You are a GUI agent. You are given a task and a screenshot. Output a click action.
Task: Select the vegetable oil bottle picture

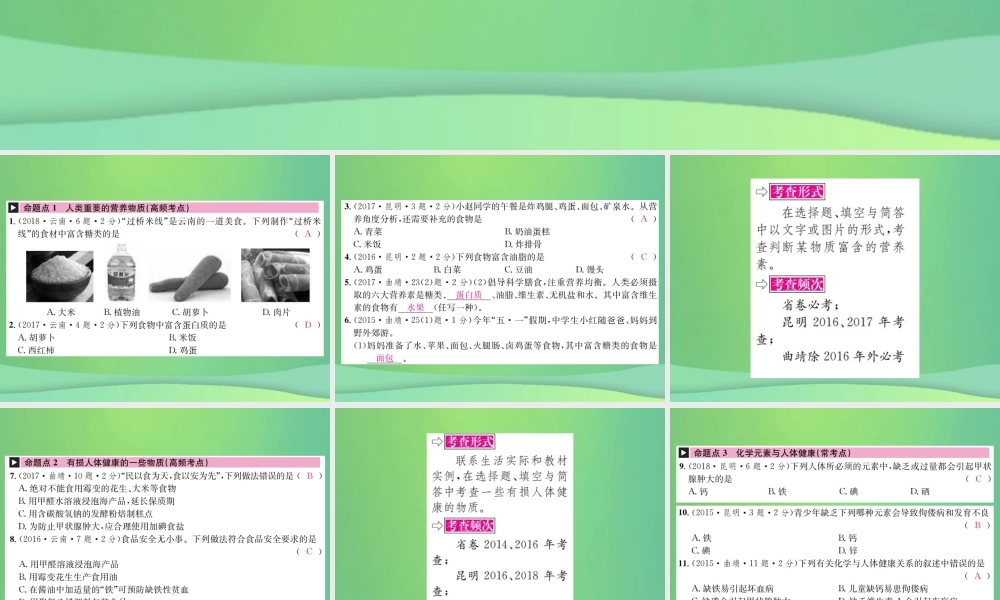pos(121,273)
